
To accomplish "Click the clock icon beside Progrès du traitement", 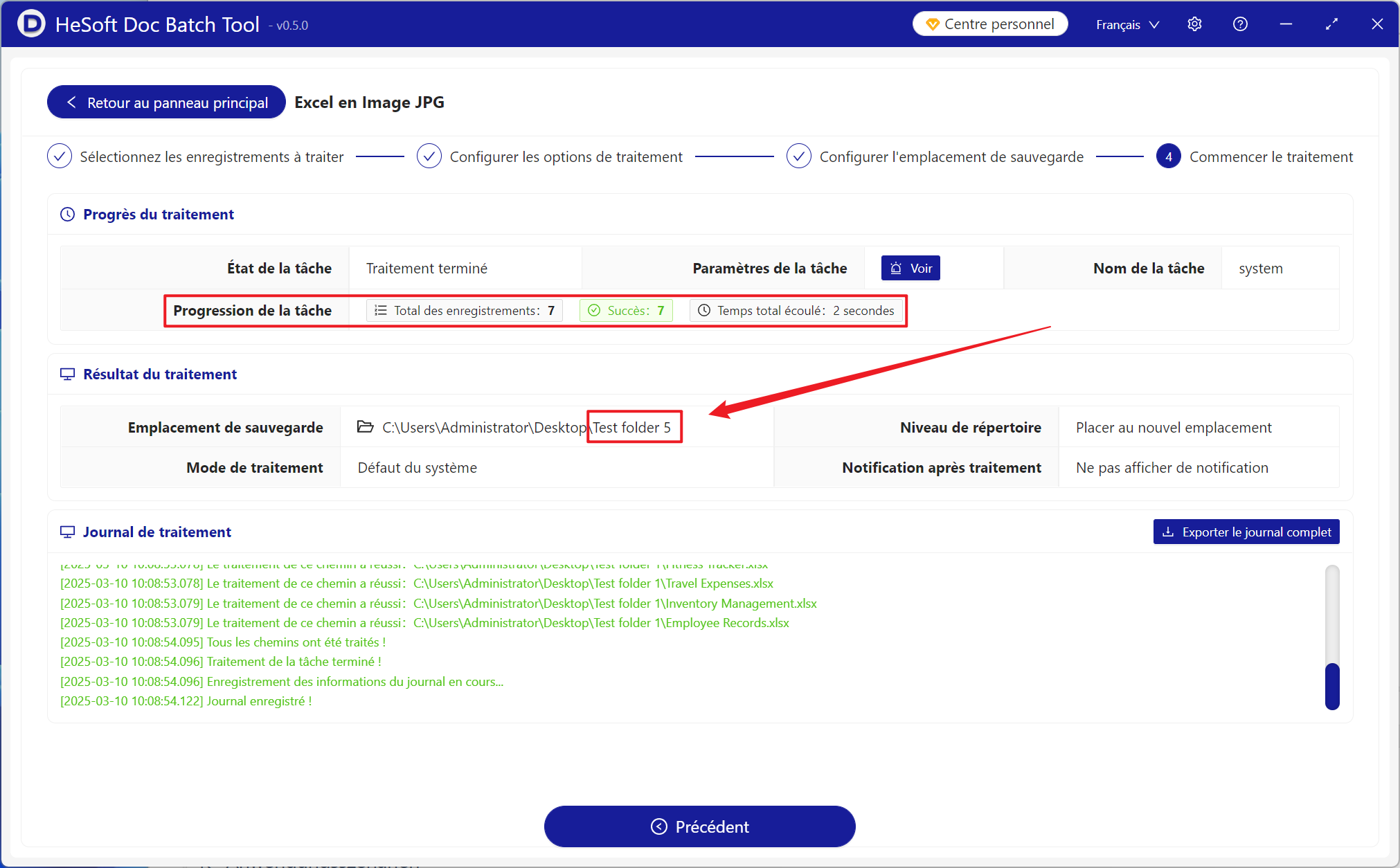I will point(68,215).
